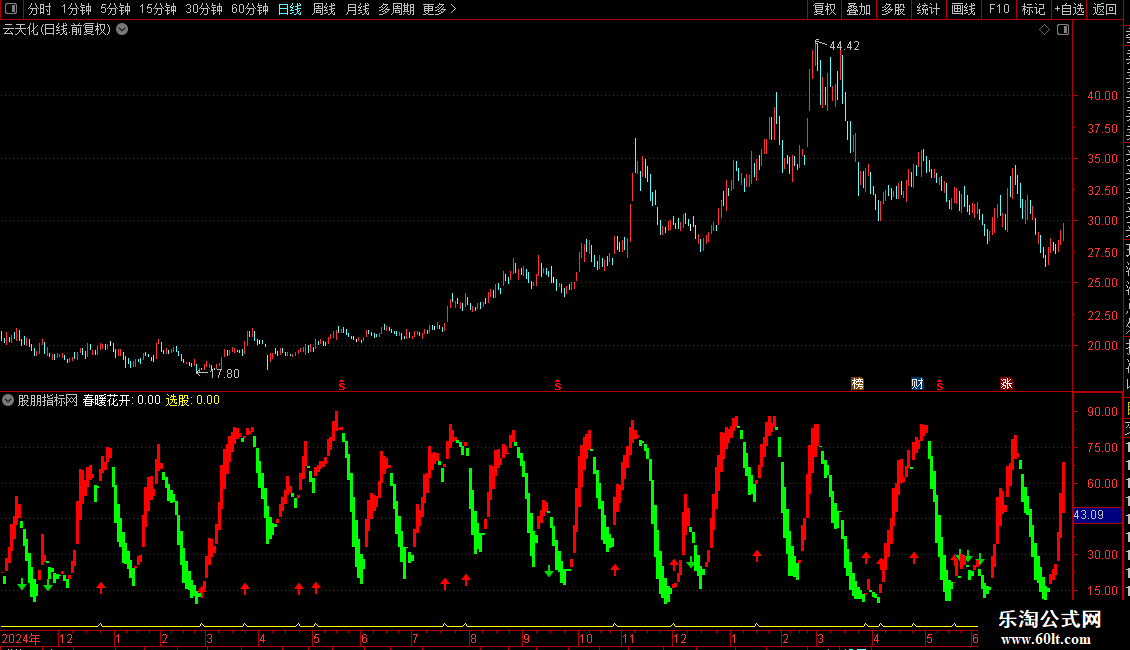Click the diamond icon on main chart
Viewport: 1130px width, 650px height.
(x=1044, y=30)
